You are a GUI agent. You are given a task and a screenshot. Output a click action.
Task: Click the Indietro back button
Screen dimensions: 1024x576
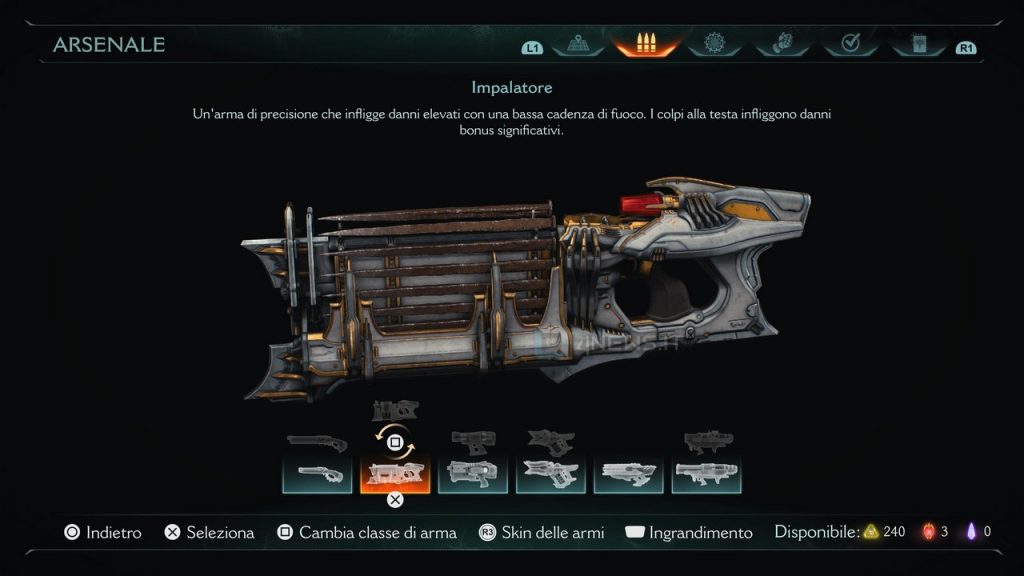coord(103,532)
